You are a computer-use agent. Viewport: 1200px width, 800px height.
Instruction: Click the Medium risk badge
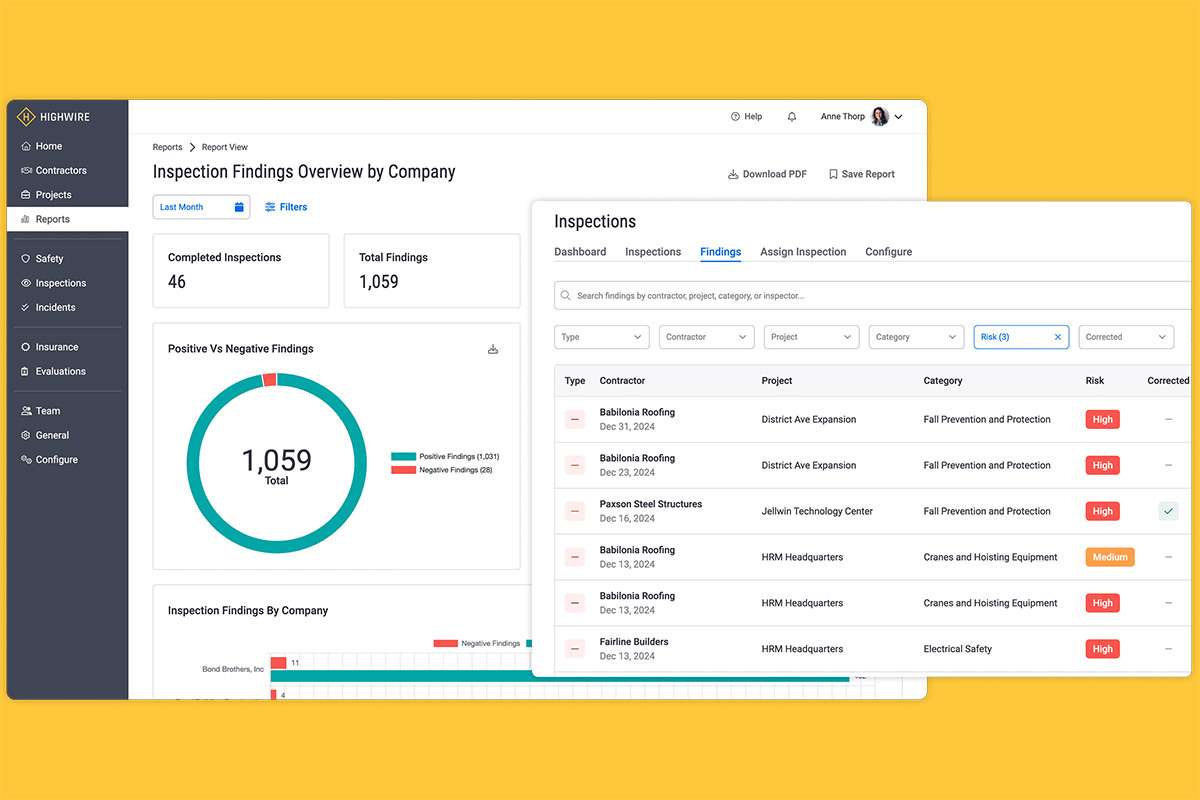tap(1110, 557)
